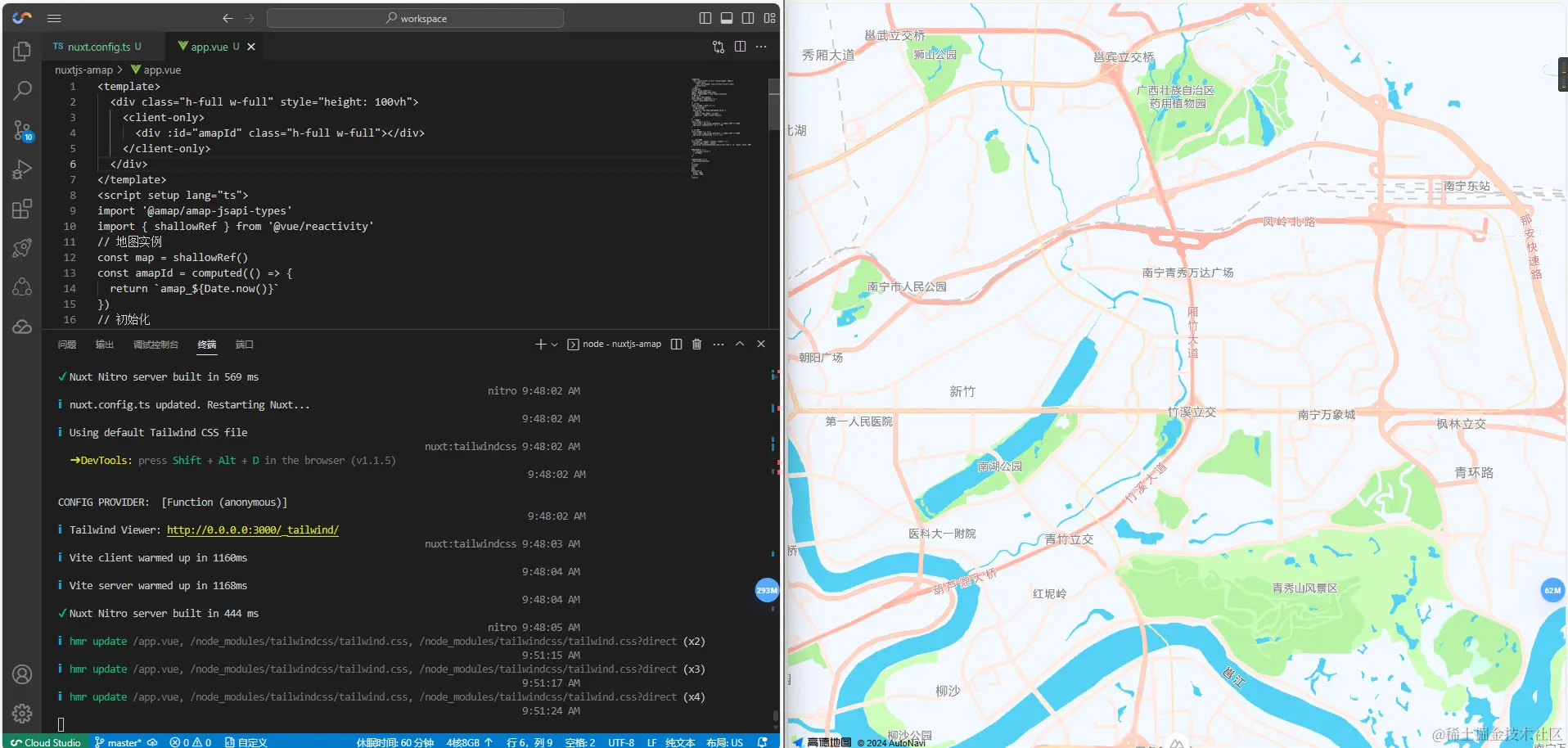This screenshot has height=748, width=1568.
Task: Kill terminal with the trash icon
Action: [696, 345]
